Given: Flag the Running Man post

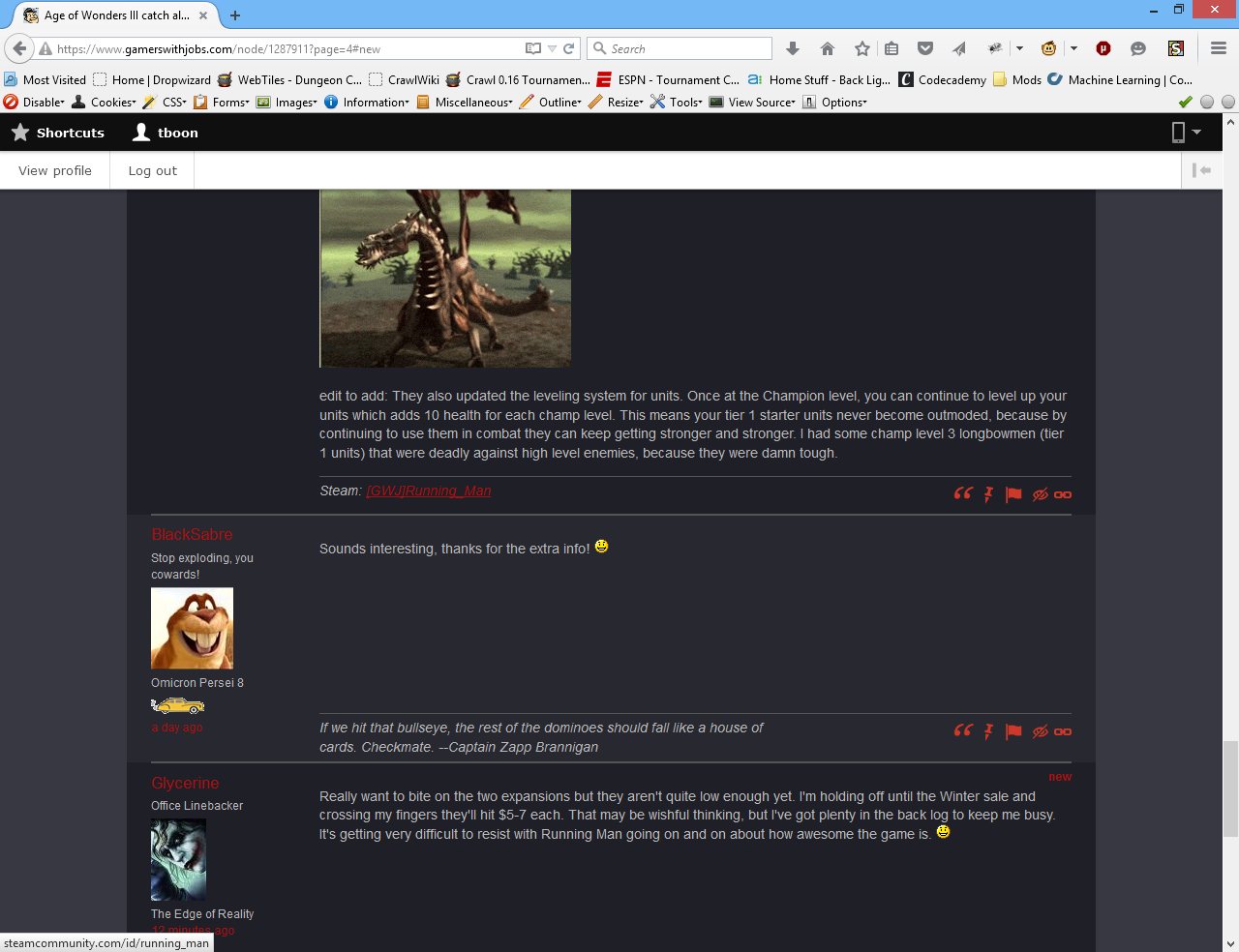Looking at the screenshot, I should (x=1013, y=494).
